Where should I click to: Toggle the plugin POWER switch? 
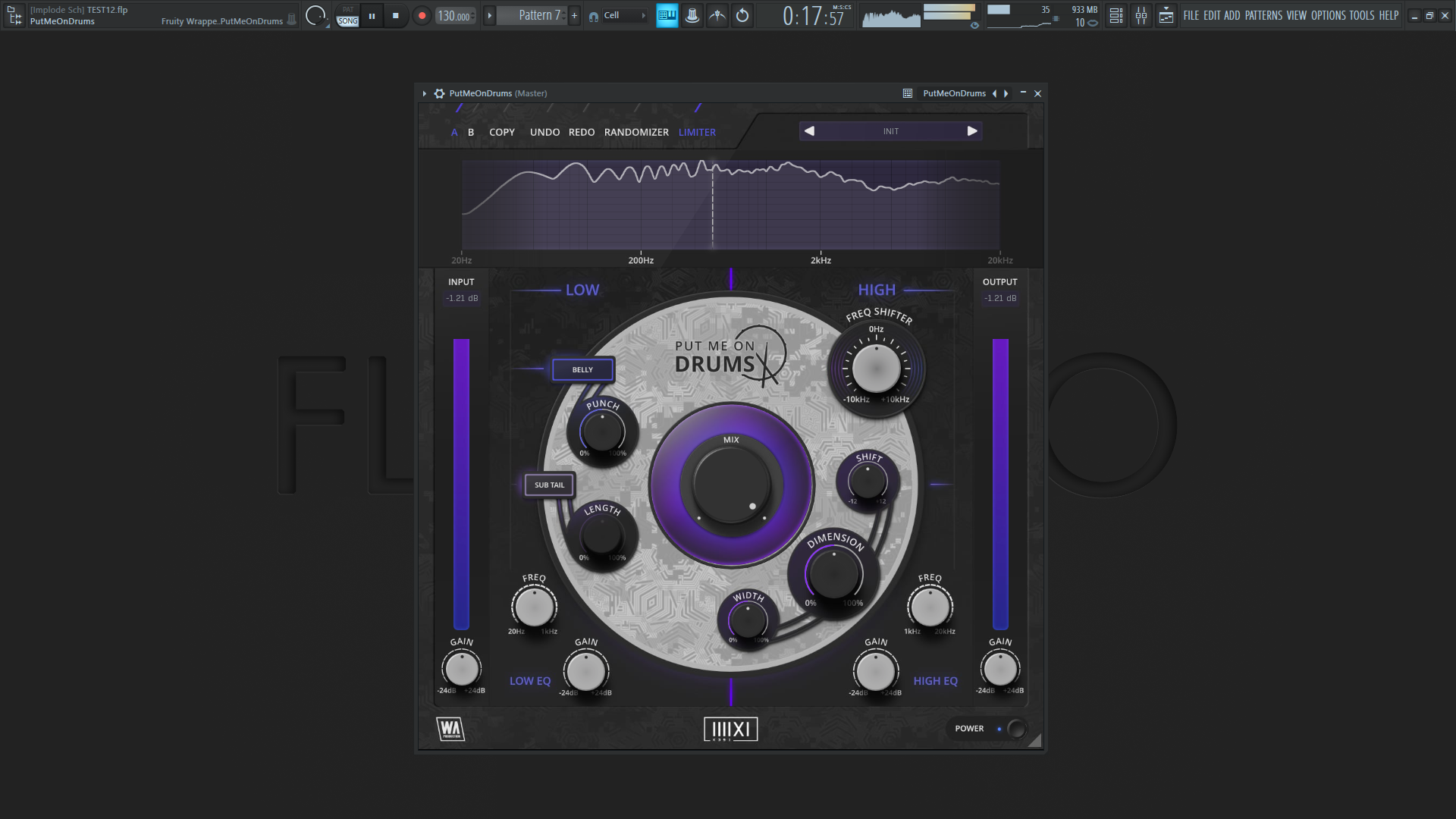point(1016,729)
